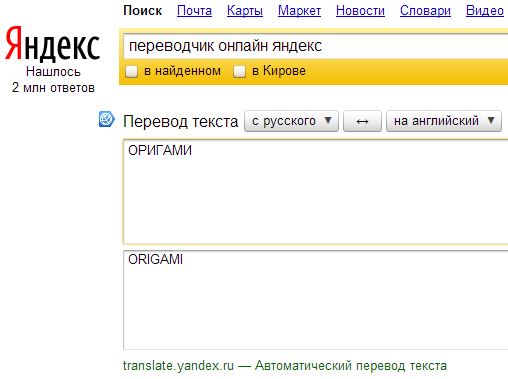Viewport: 508px width, 379px height.
Task: Click the search query input field
Action: click(315, 46)
